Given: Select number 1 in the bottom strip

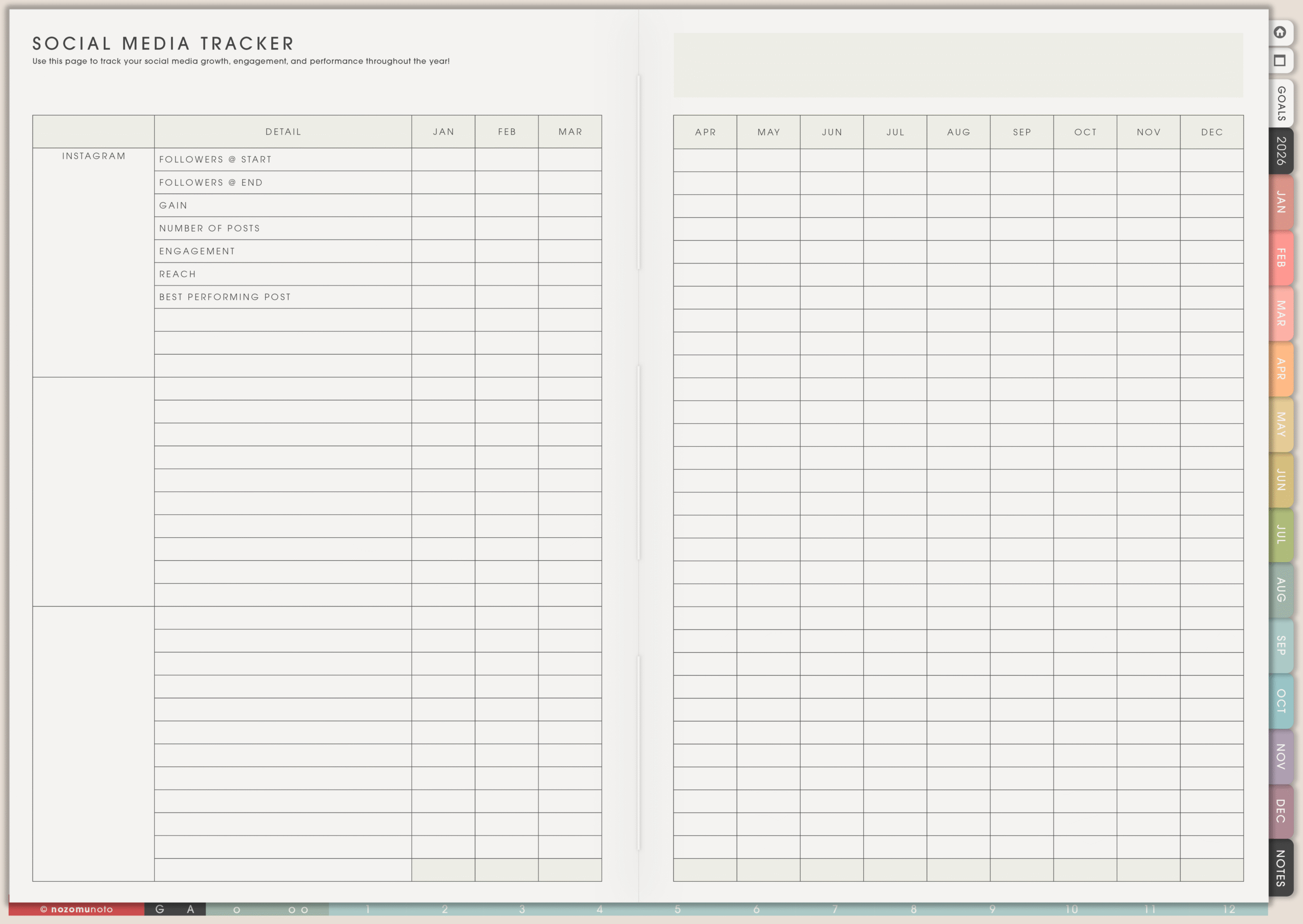Looking at the screenshot, I should 367,909.
